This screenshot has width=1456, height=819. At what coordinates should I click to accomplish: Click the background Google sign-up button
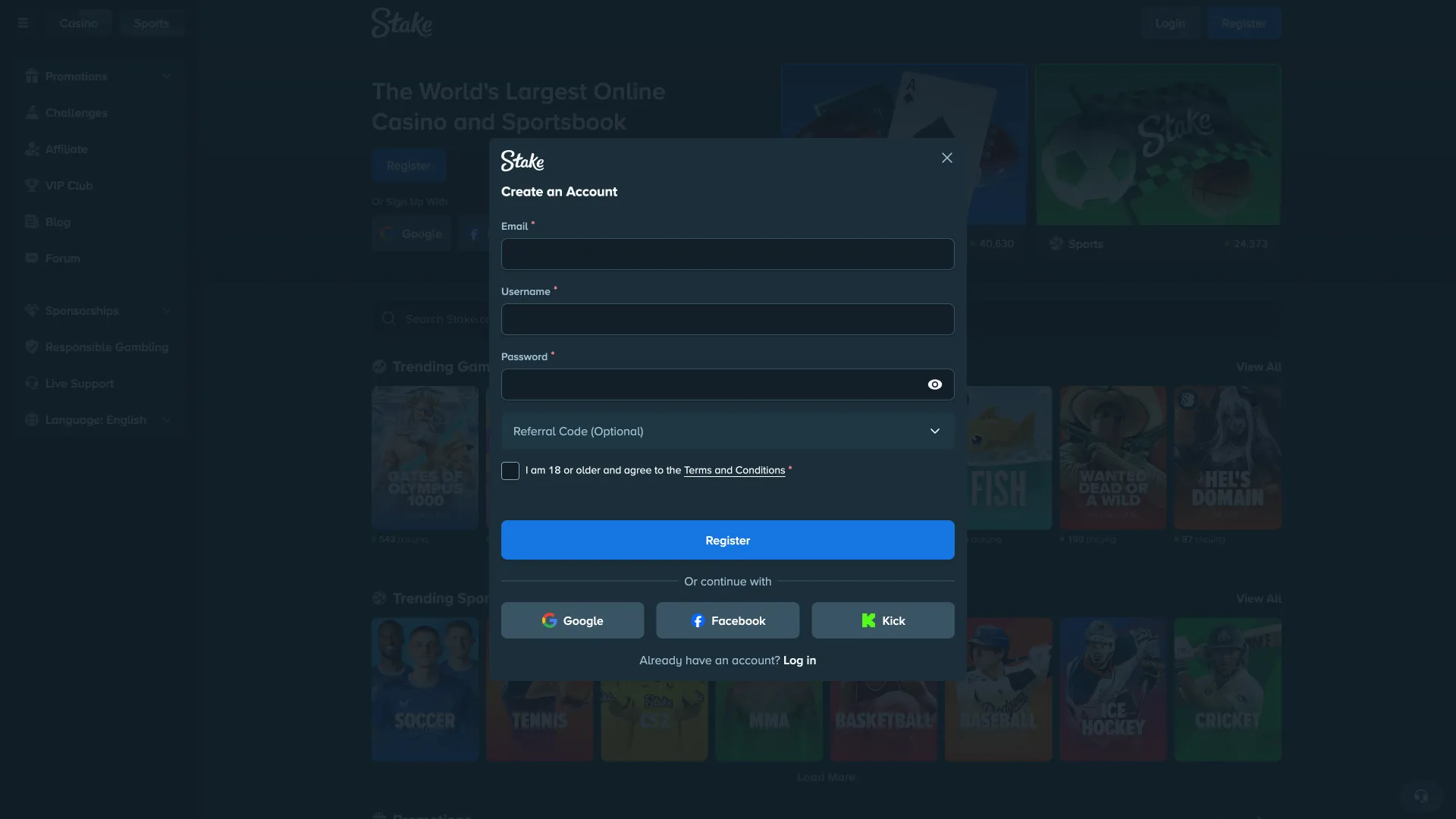tap(411, 234)
